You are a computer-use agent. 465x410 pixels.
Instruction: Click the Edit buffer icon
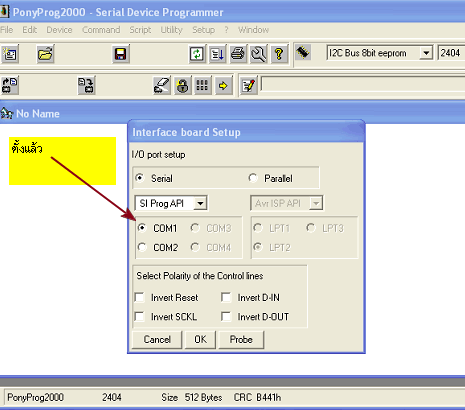point(218,54)
